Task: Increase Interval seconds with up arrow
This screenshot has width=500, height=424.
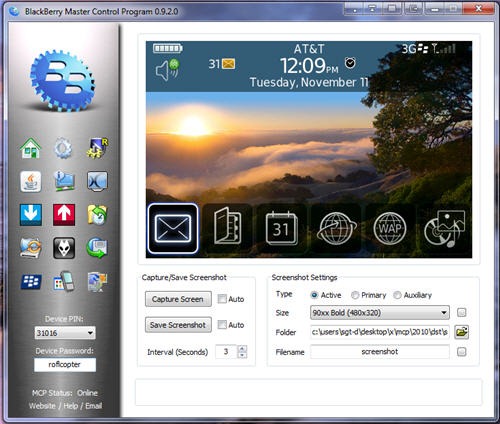Action: coord(242,349)
